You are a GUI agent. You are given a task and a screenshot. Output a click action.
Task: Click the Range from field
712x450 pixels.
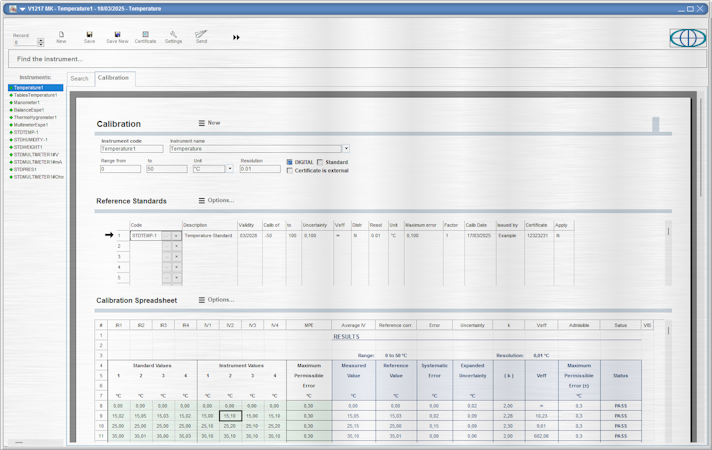click(120, 169)
